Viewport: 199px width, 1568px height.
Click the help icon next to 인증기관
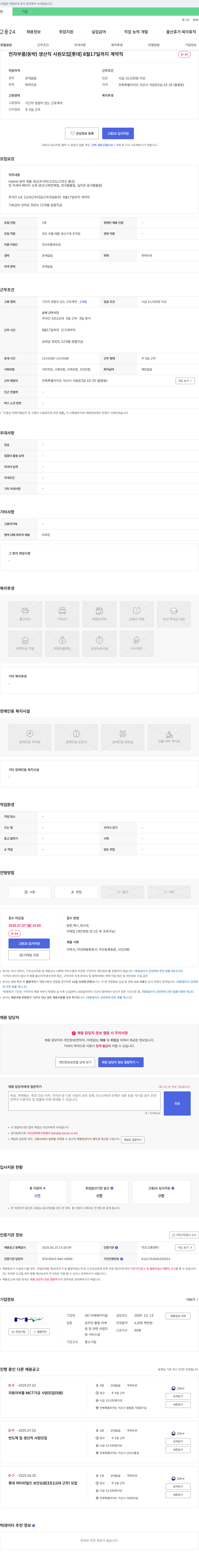coord(116,1247)
